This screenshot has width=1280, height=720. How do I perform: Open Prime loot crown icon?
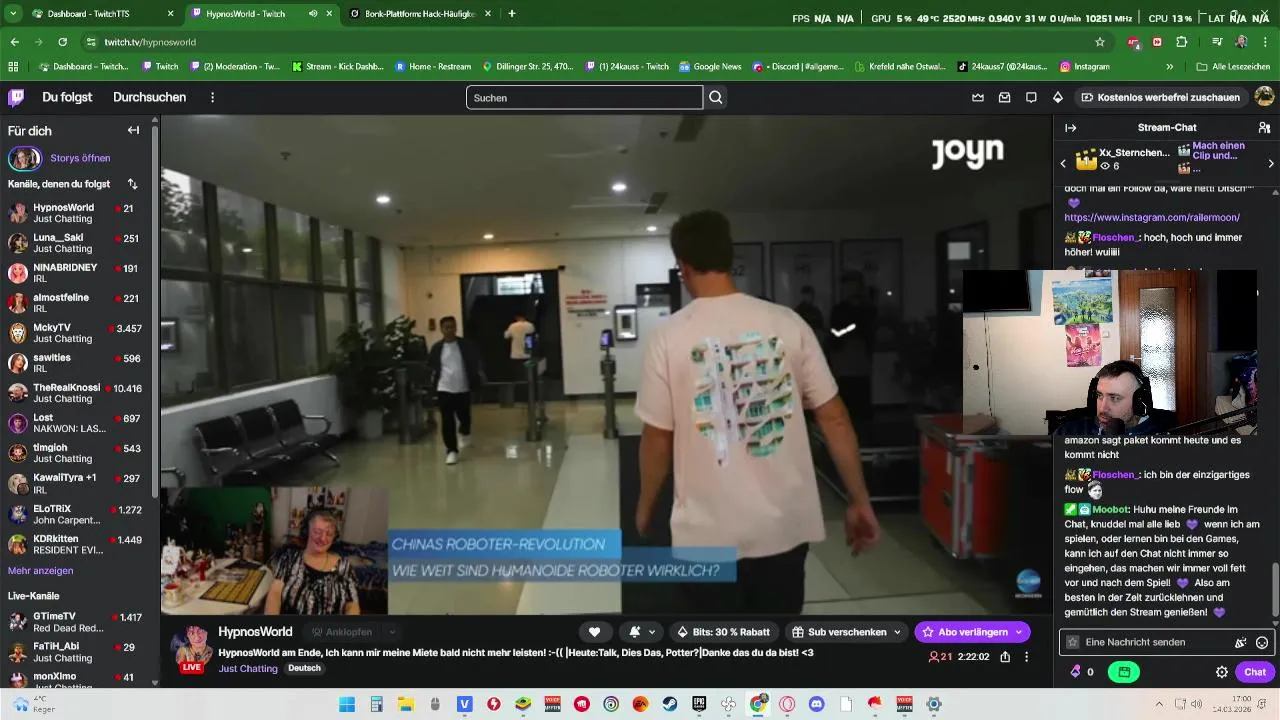tap(978, 97)
